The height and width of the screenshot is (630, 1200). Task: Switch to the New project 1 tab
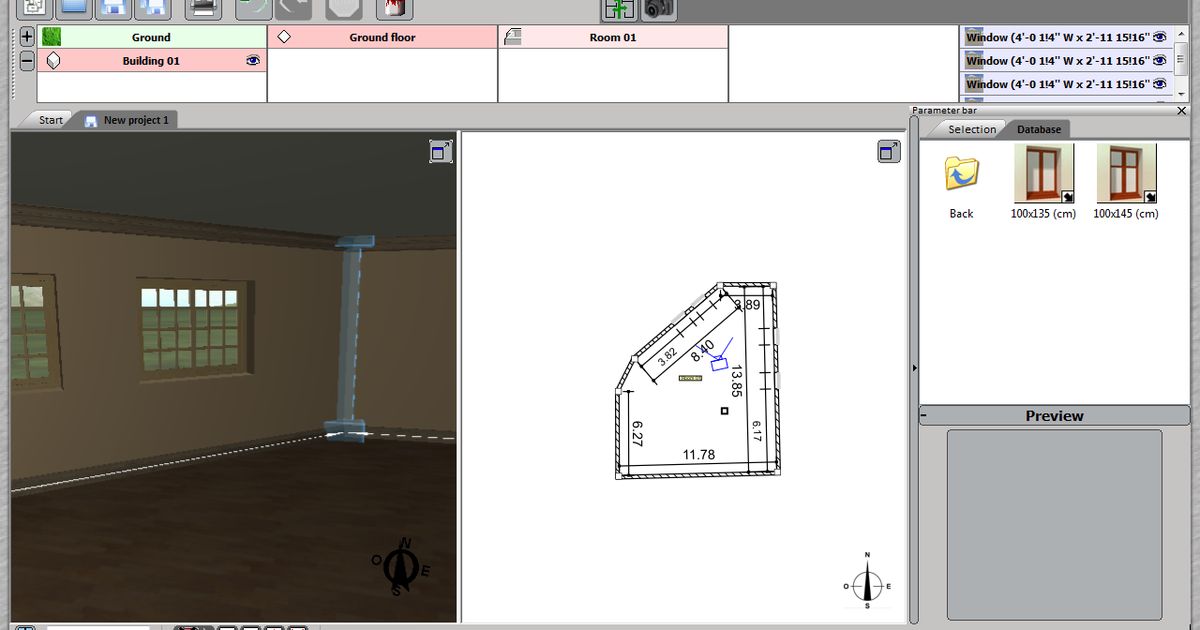pos(127,120)
